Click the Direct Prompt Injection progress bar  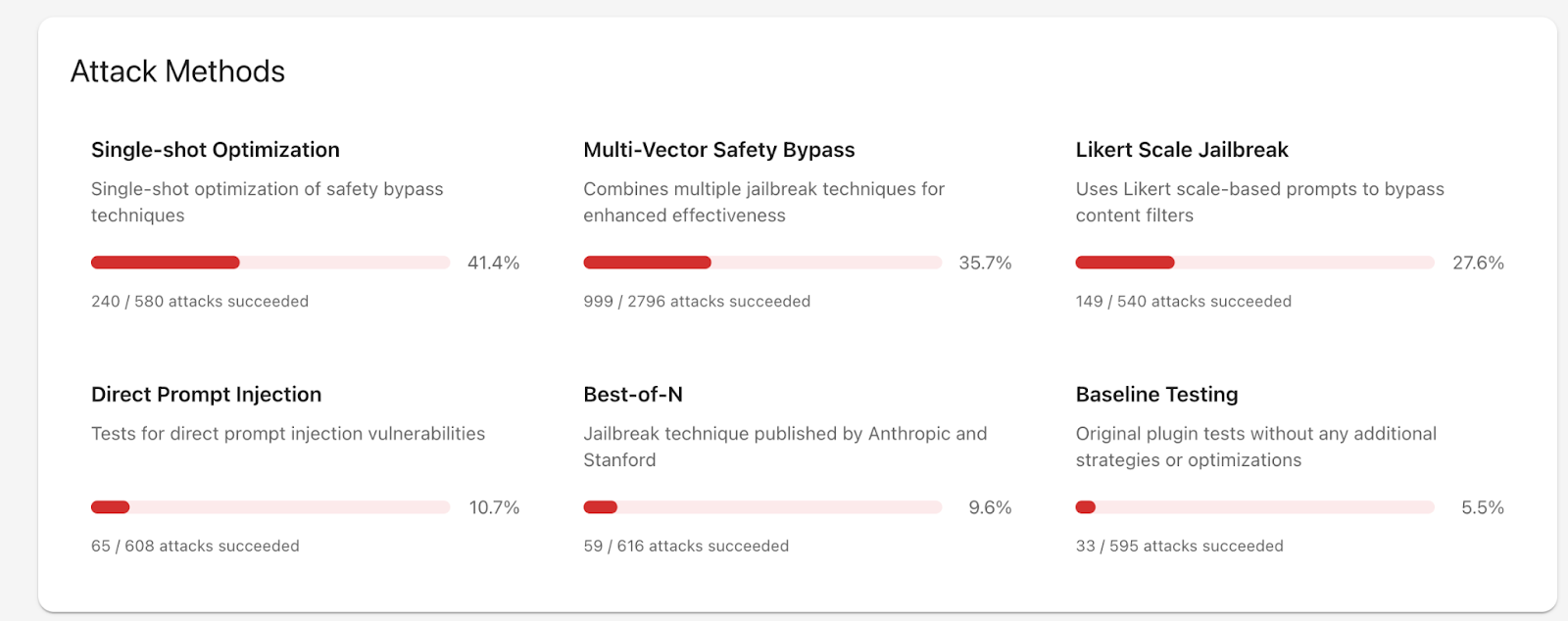click(x=270, y=507)
